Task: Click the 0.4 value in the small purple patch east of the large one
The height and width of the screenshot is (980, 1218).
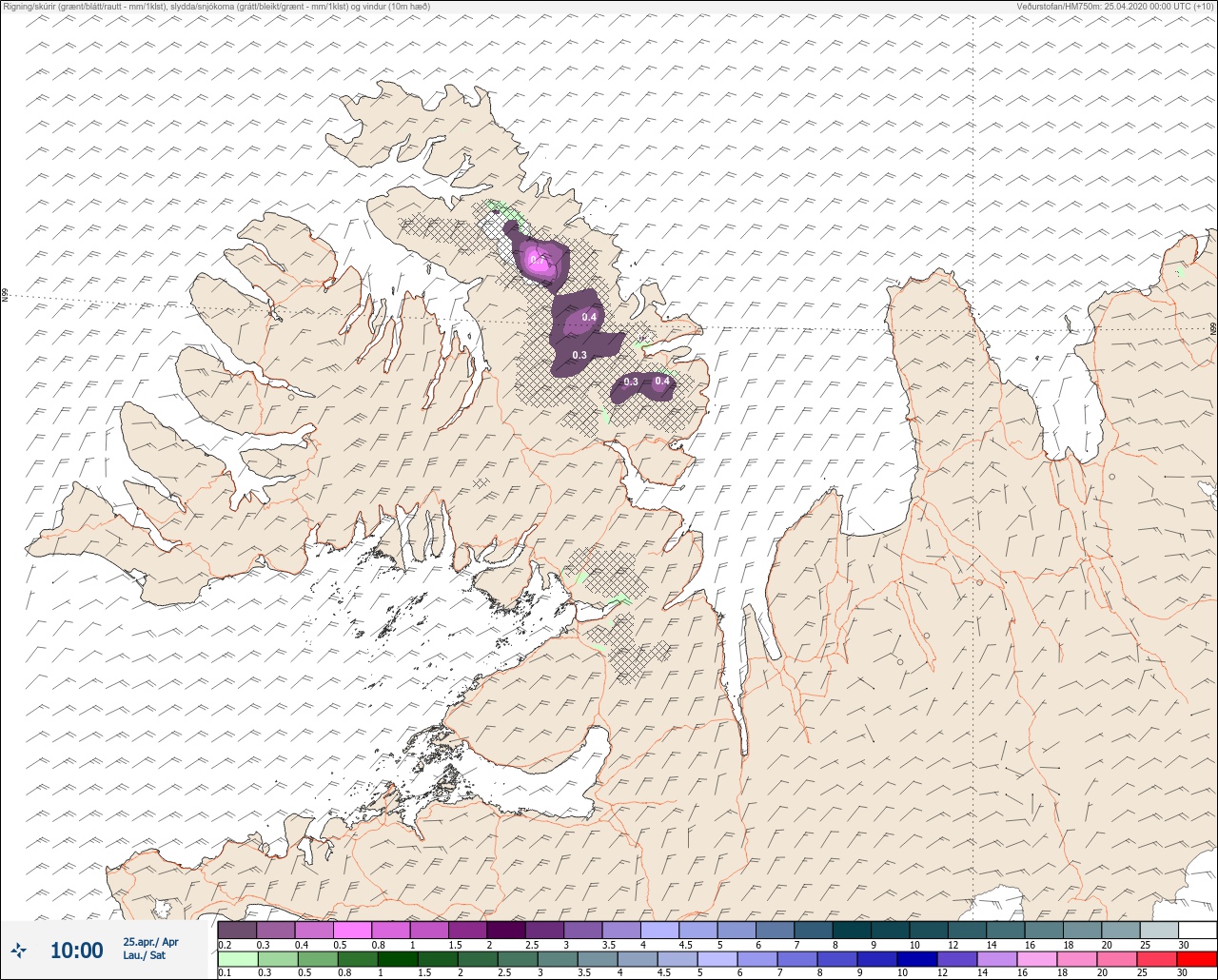Action: pyautogui.click(x=662, y=381)
